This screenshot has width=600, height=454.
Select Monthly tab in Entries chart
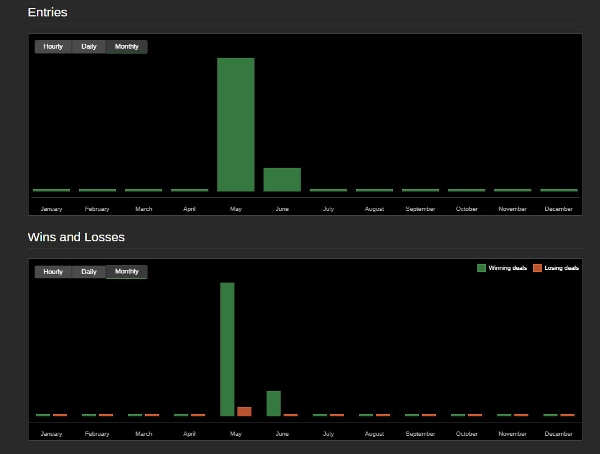[127, 47]
